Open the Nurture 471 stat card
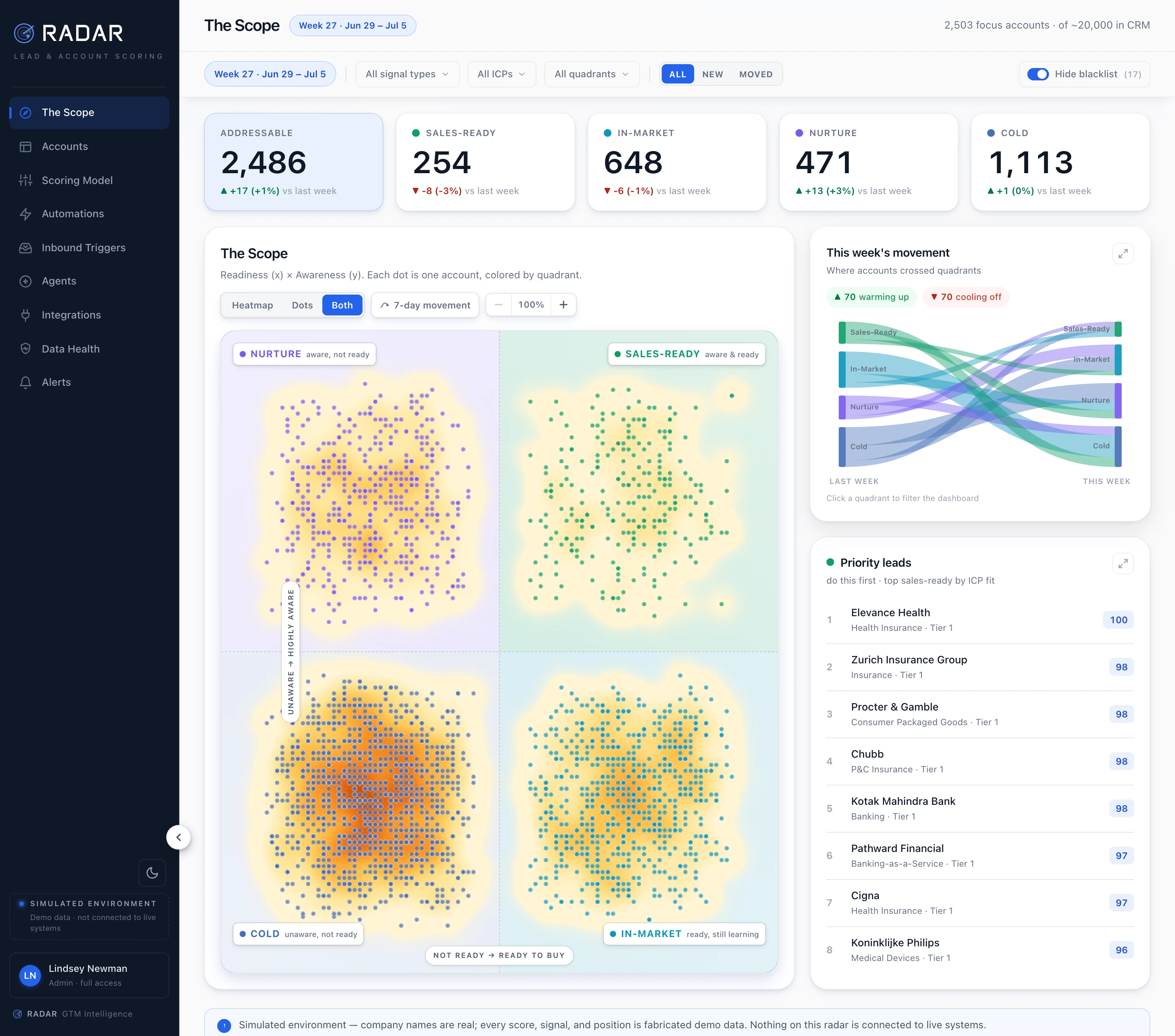This screenshot has width=1175, height=1036. click(x=868, y=162)
